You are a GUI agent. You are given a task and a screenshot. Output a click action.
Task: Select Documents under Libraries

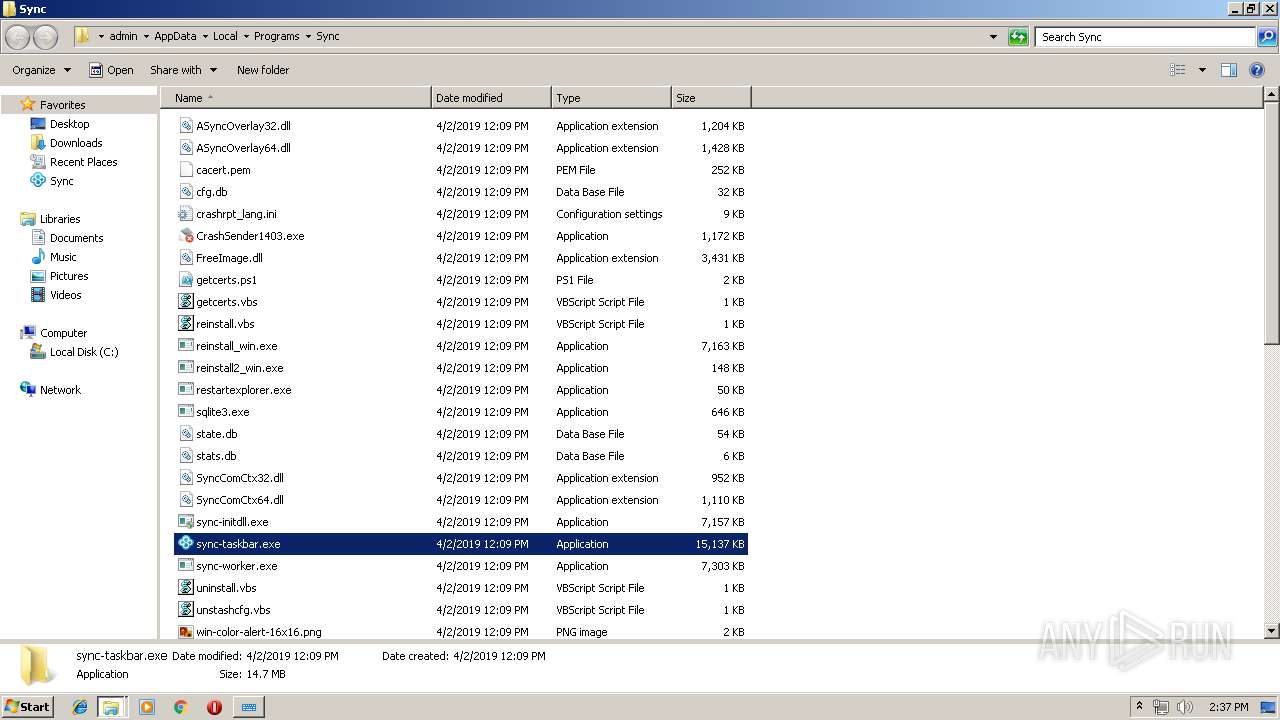tap(76, 238)
